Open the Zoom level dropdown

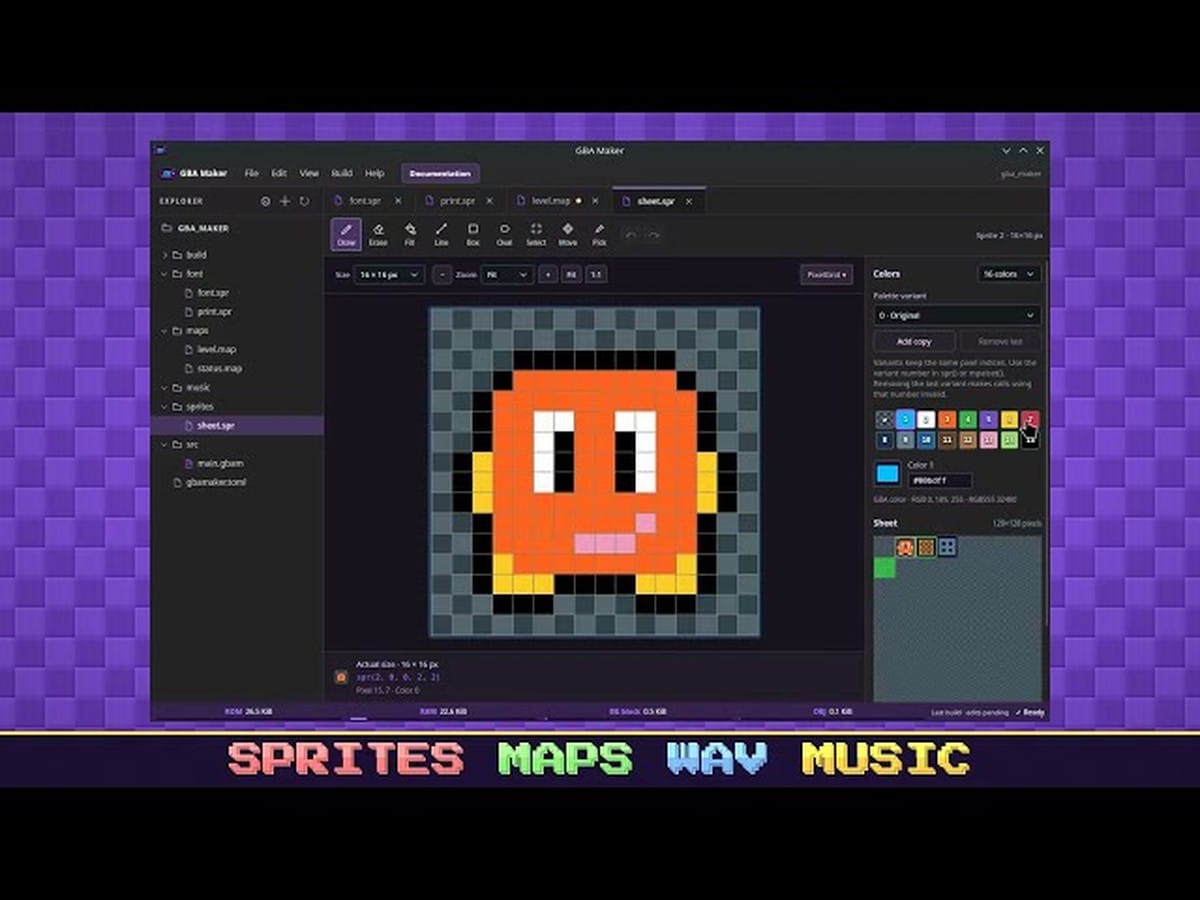pos(506,274)
